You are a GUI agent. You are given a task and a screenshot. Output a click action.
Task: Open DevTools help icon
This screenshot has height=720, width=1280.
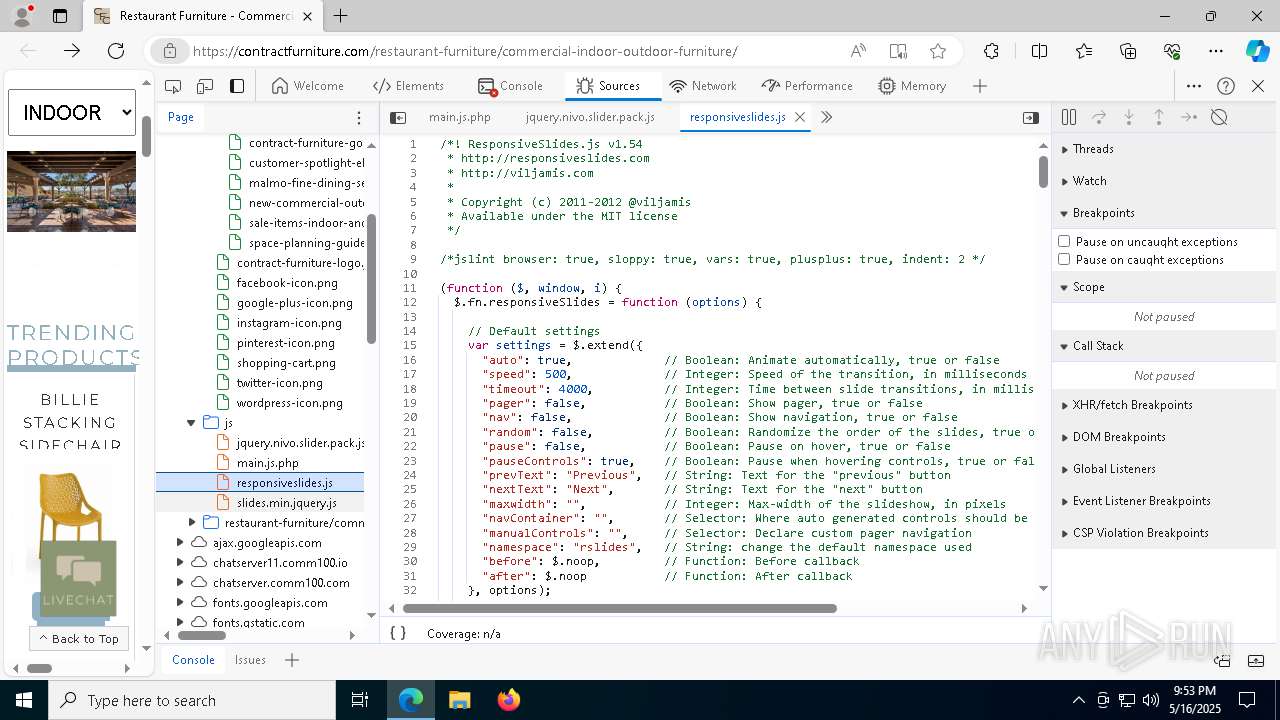click(1226, 86)
